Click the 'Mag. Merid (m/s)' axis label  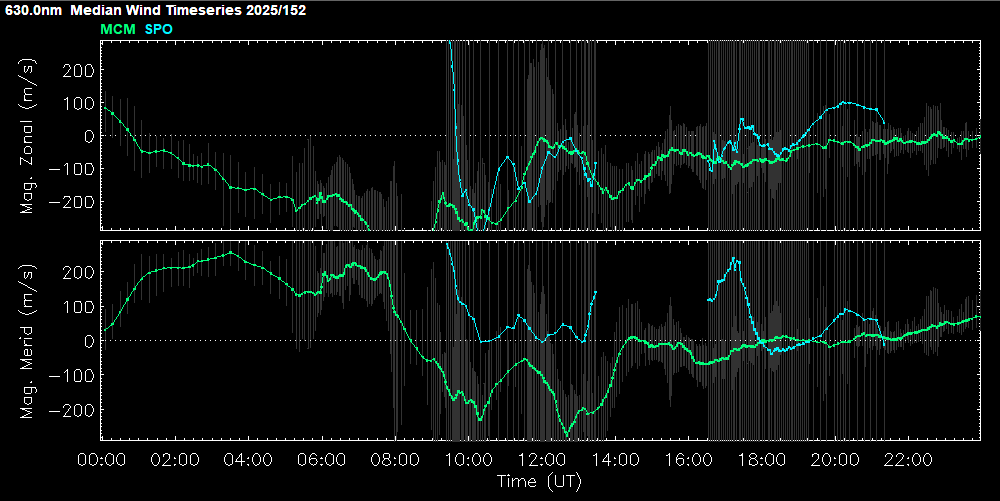point(27,340)
